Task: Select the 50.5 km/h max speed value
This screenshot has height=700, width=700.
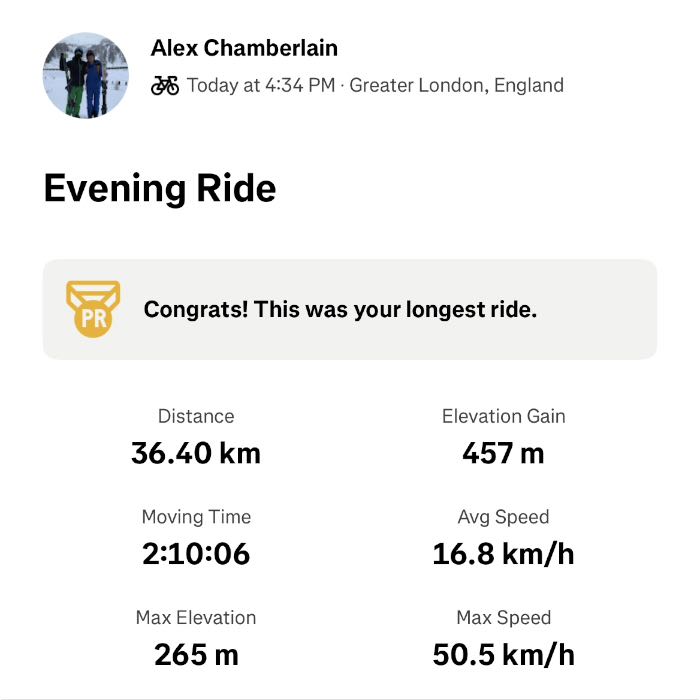Action: point(503,655)
